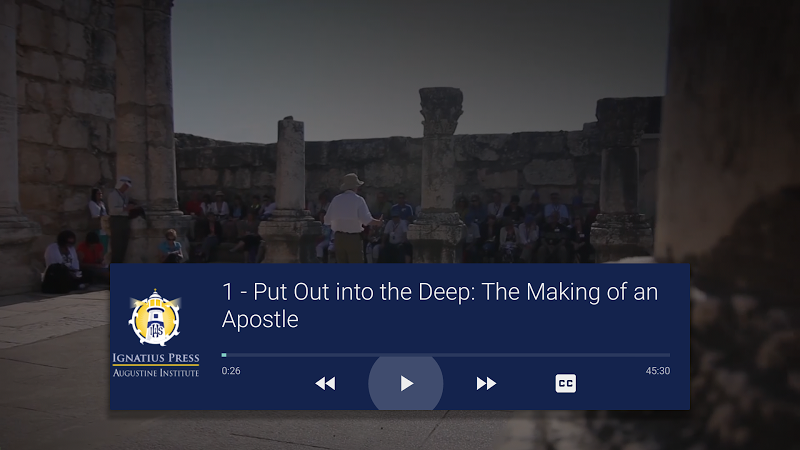Click the 0:26 elapsed time label
The image size is (800, 450).
tap(231, 371)
